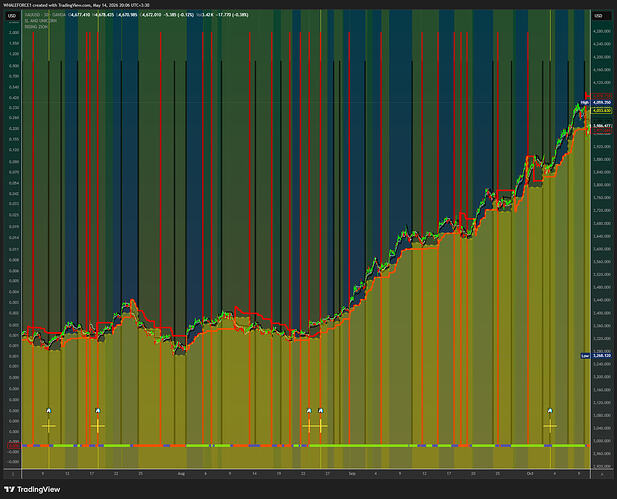Click the fourth event marker icon beside the third
The height and width of the screenshot is (499, 617).
321,410
